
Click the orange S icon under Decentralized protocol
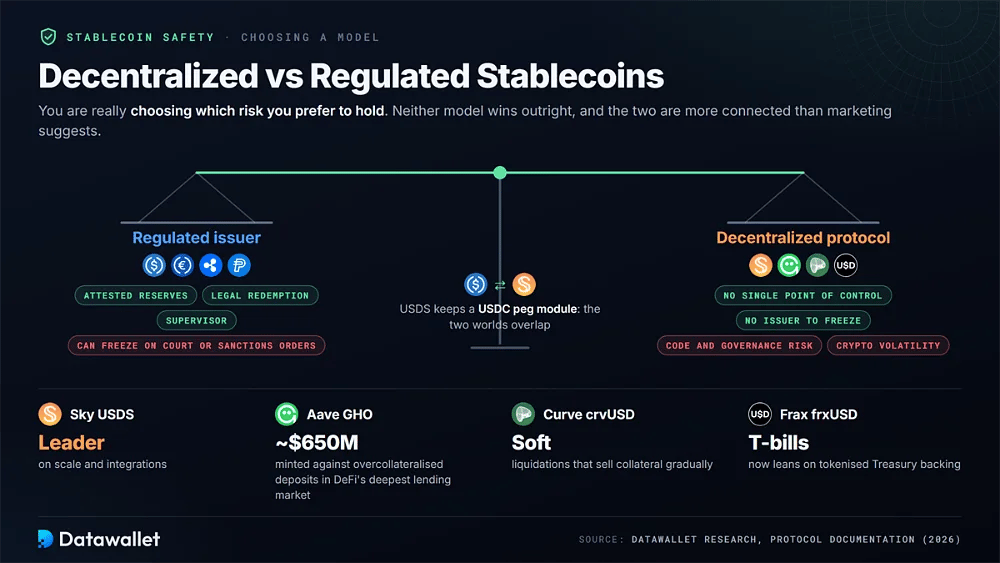coord(760,265)
